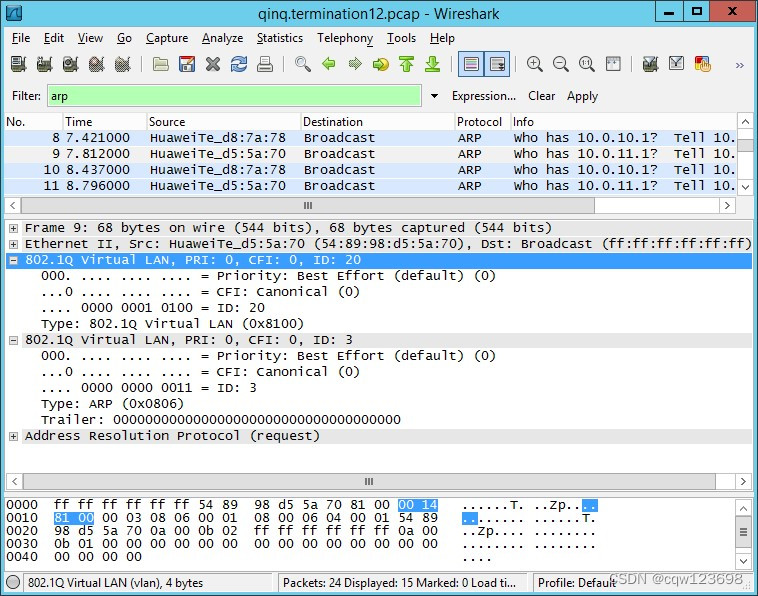Open the capture interfaces list icon

tap(19, 64)
